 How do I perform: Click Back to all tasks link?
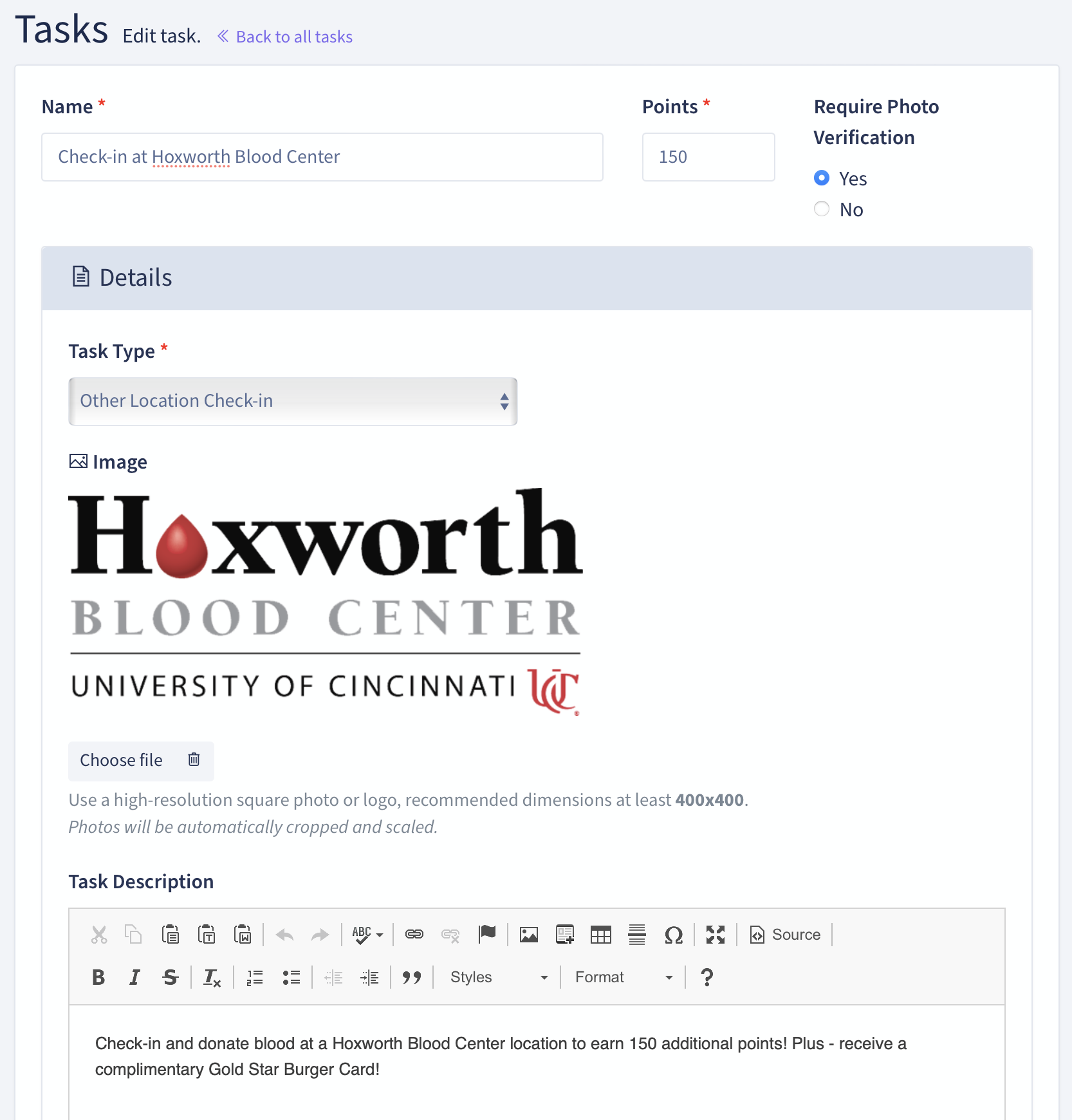[x=285, y=37]
